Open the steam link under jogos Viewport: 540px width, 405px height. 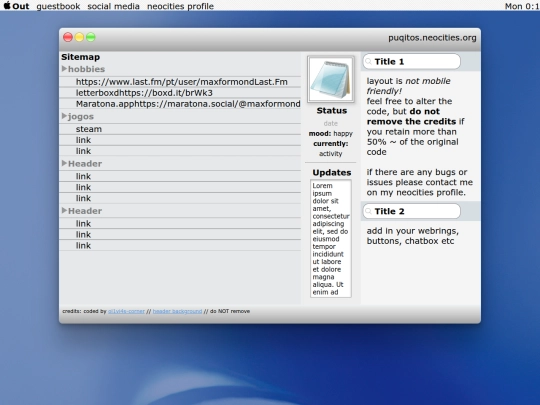click(x=89, y=129)
